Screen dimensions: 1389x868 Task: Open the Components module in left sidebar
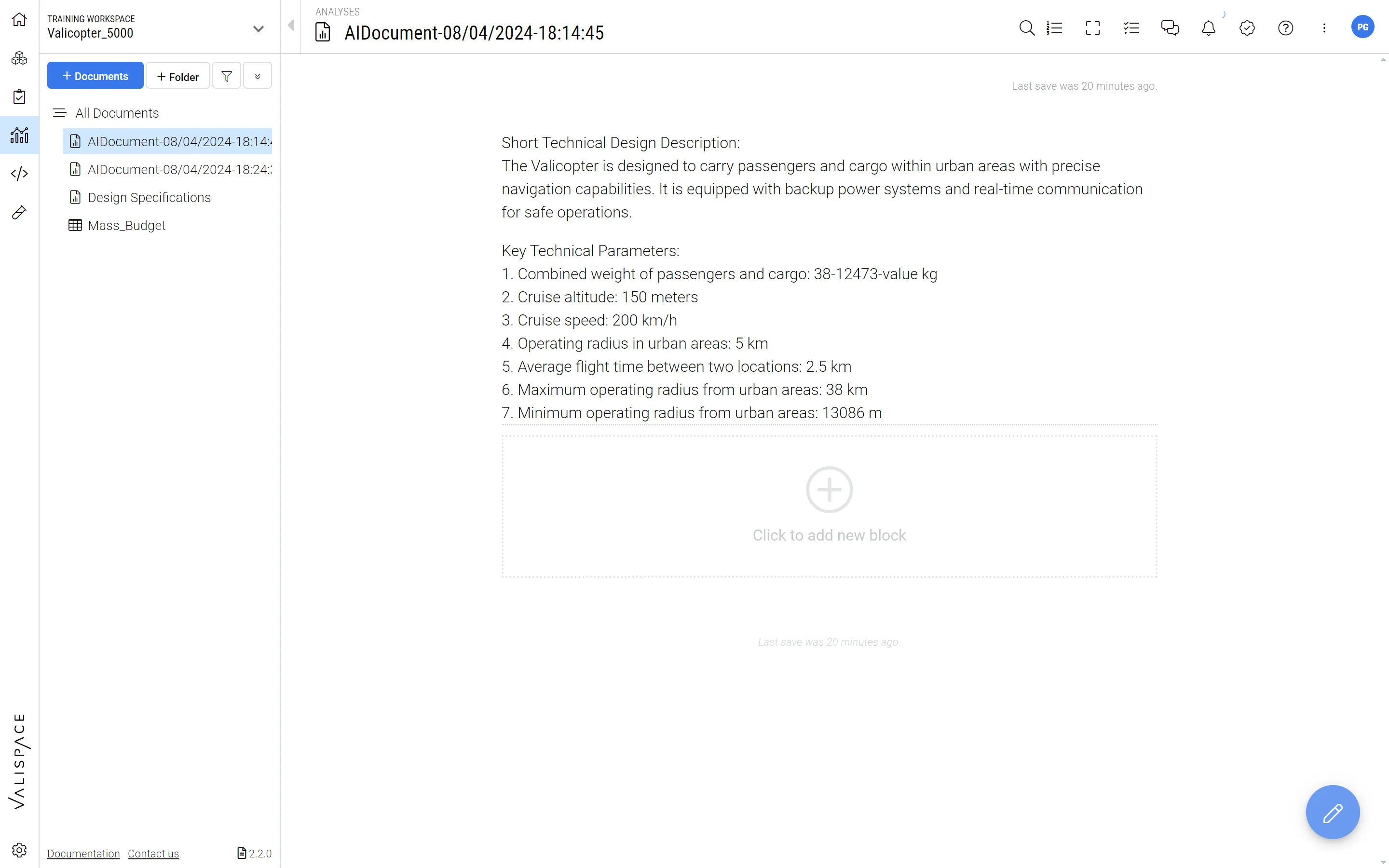pos(19,58)
